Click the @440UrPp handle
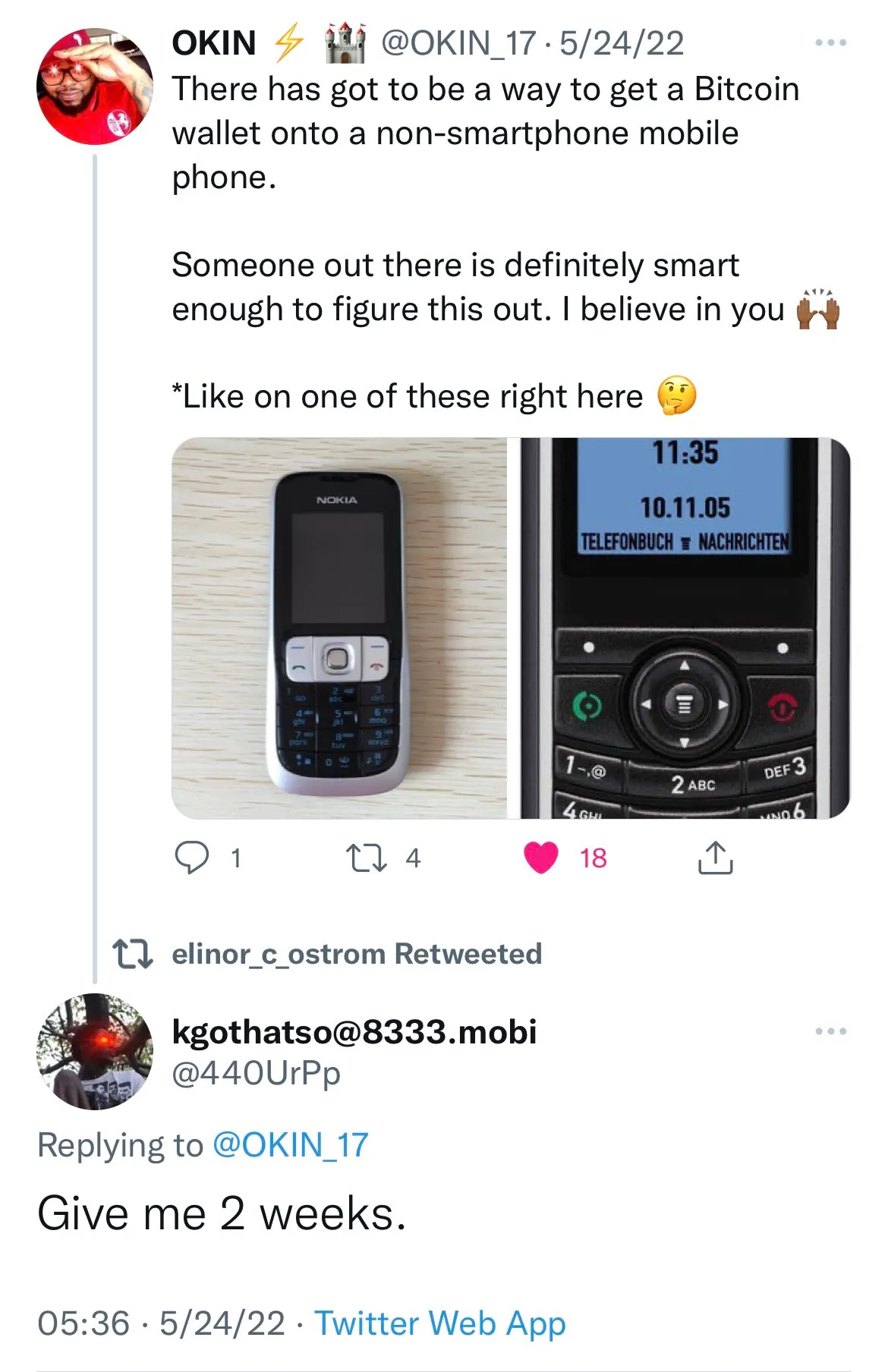This screenshot has width=888, height=1372. coord(256,1073)
